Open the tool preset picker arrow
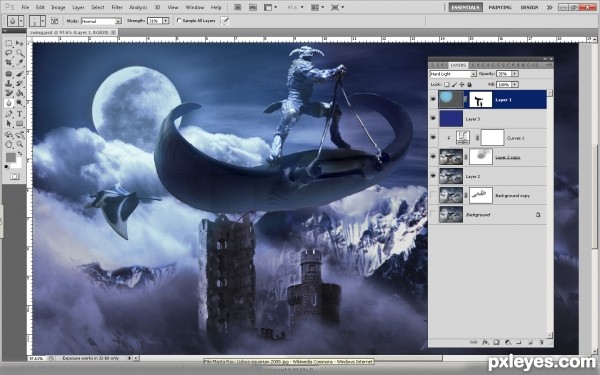The image size is (600, 375). tap(21, 21)
